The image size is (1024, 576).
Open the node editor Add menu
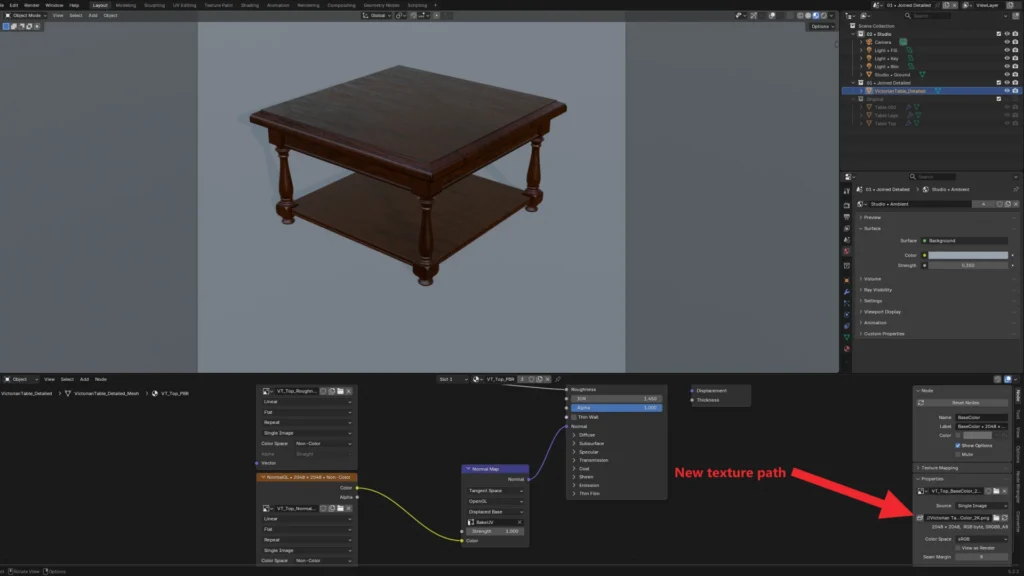click(84, 379)
